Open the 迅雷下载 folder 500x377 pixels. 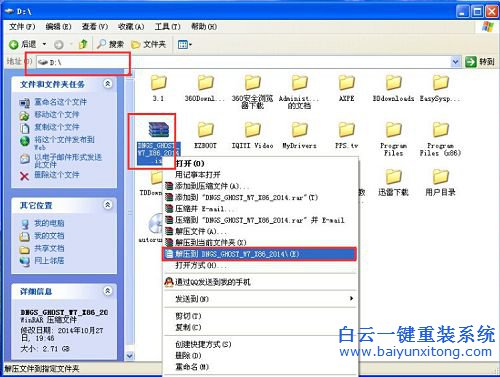(393, 182)
